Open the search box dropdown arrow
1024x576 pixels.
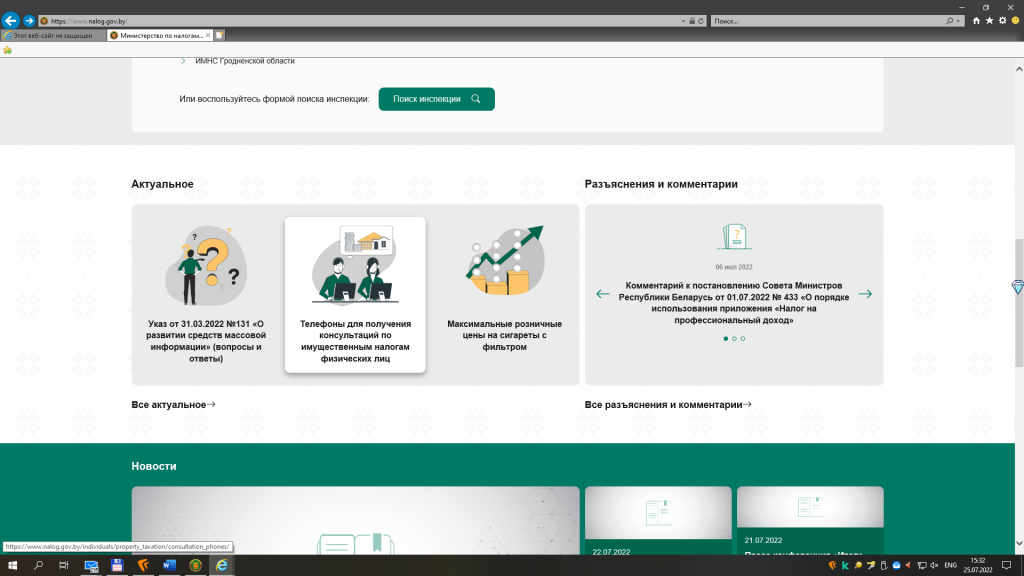pos(960,20)
